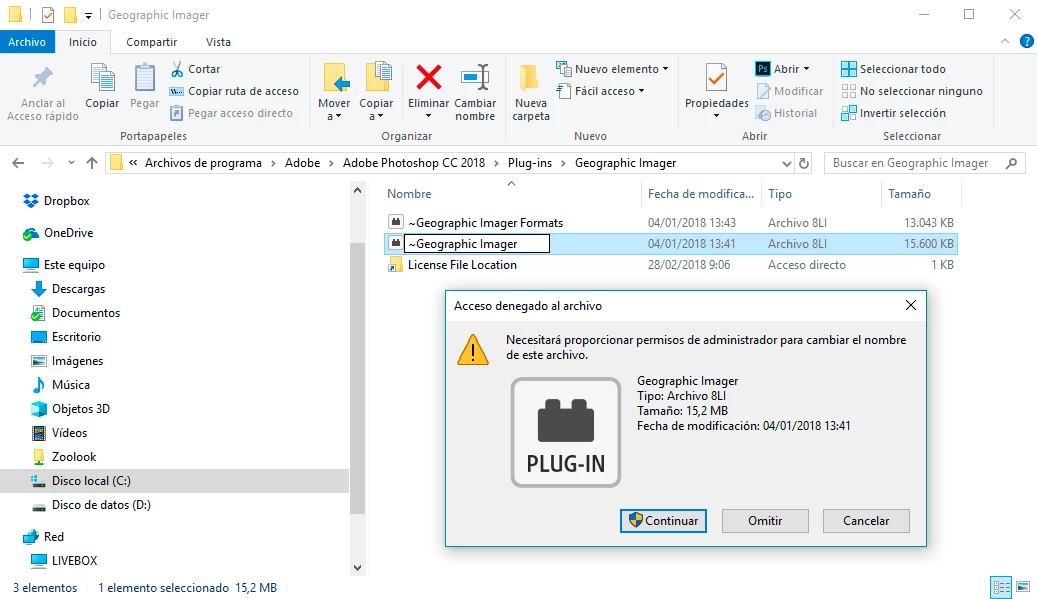This screenshot has height=599, width=1037.
Task: Open OneDrive in the navigation pane
Action: (x=68, y=233)
